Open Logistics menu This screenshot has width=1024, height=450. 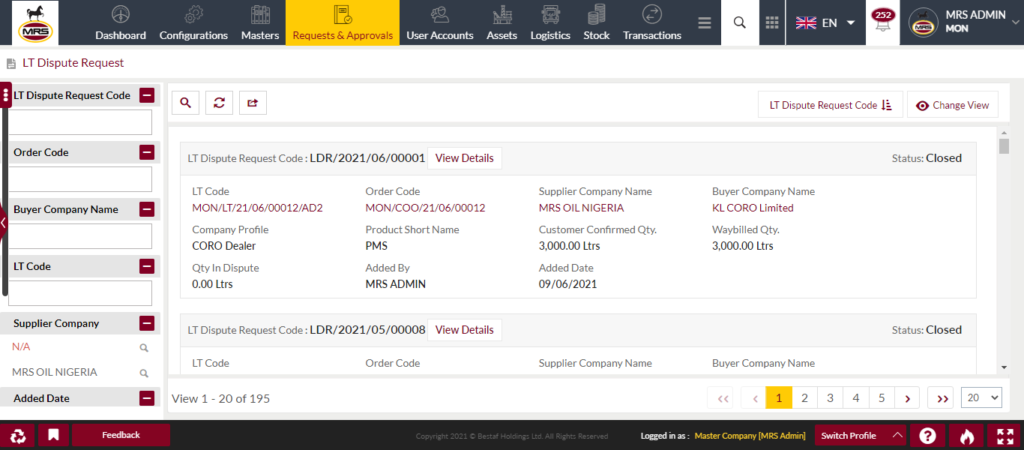pos(550,23)
